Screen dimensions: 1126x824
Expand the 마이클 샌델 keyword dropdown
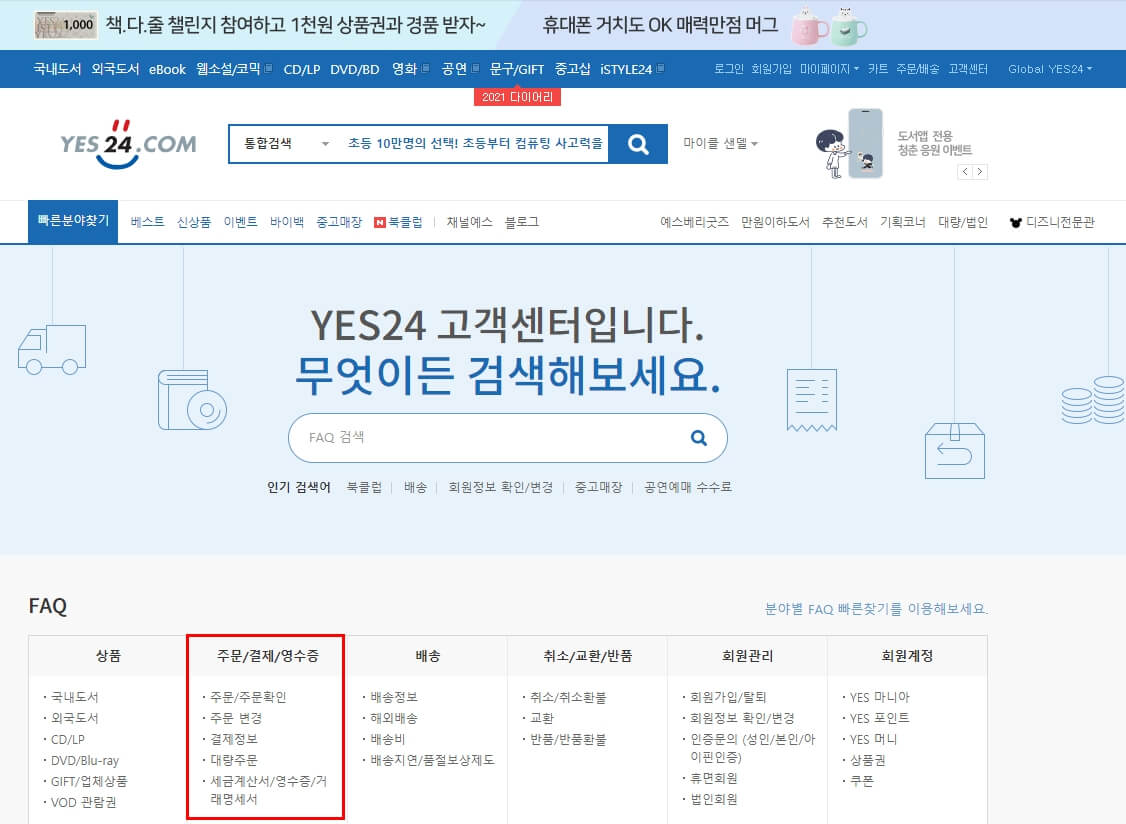click(720, 144)
